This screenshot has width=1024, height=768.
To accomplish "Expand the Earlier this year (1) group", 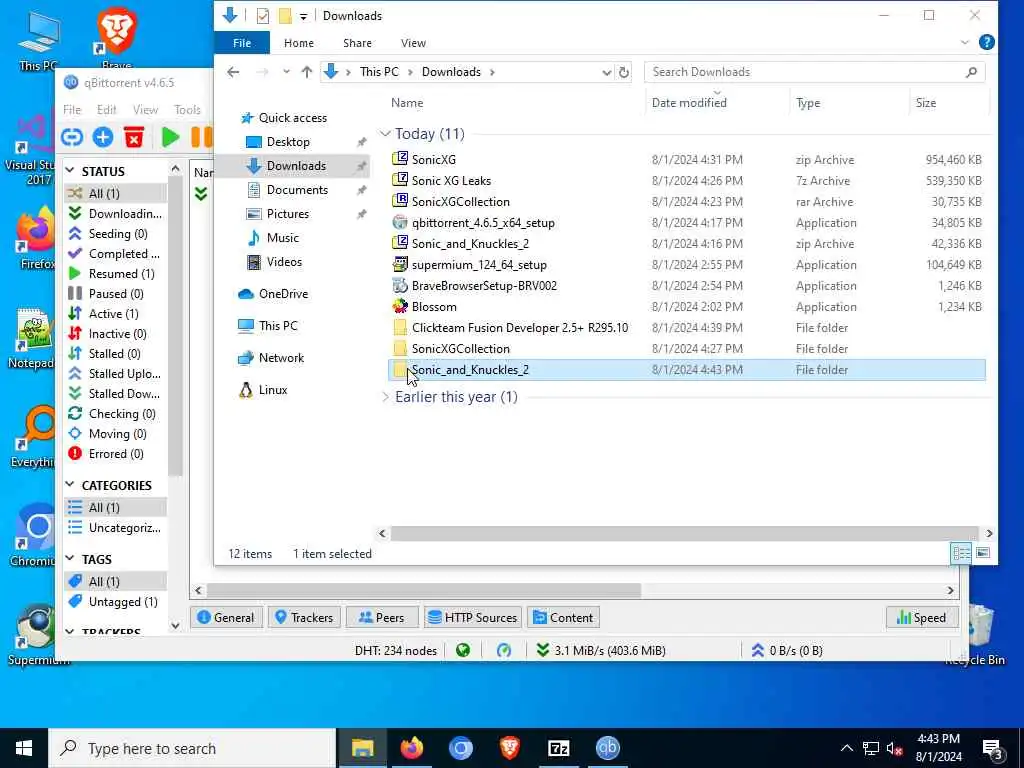I will coord(385,397).
